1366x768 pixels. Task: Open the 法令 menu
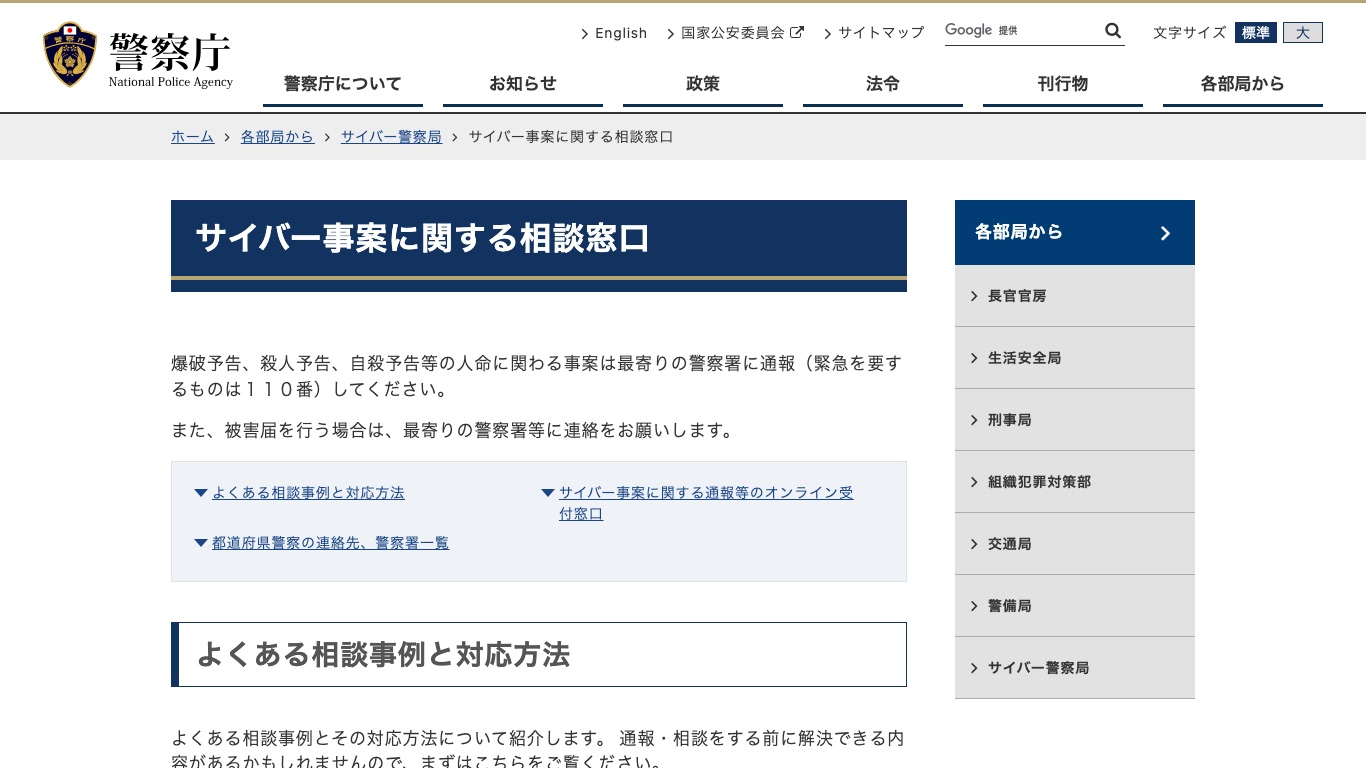(883, 85)
